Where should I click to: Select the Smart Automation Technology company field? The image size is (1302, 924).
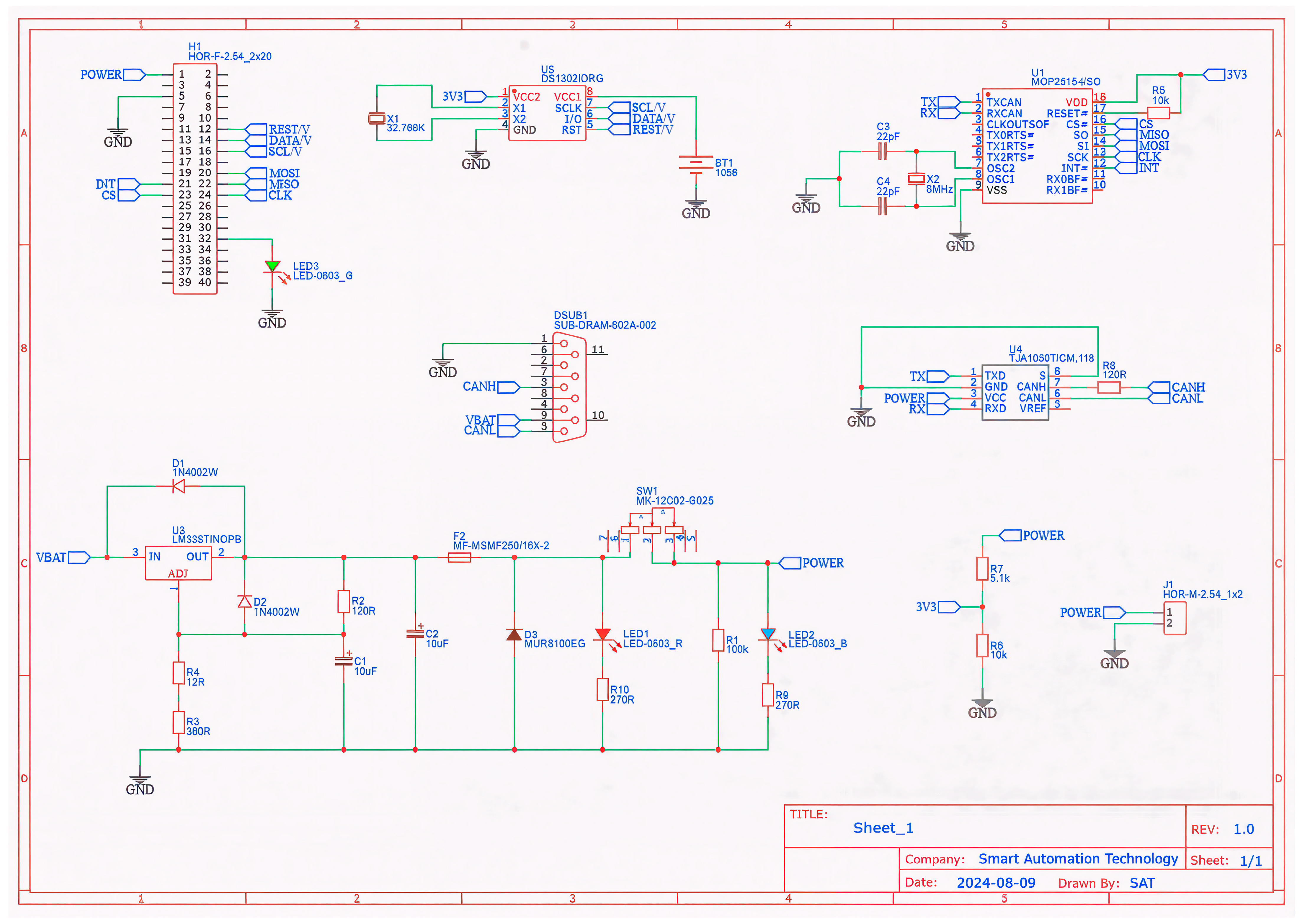tap(1078, 858)
